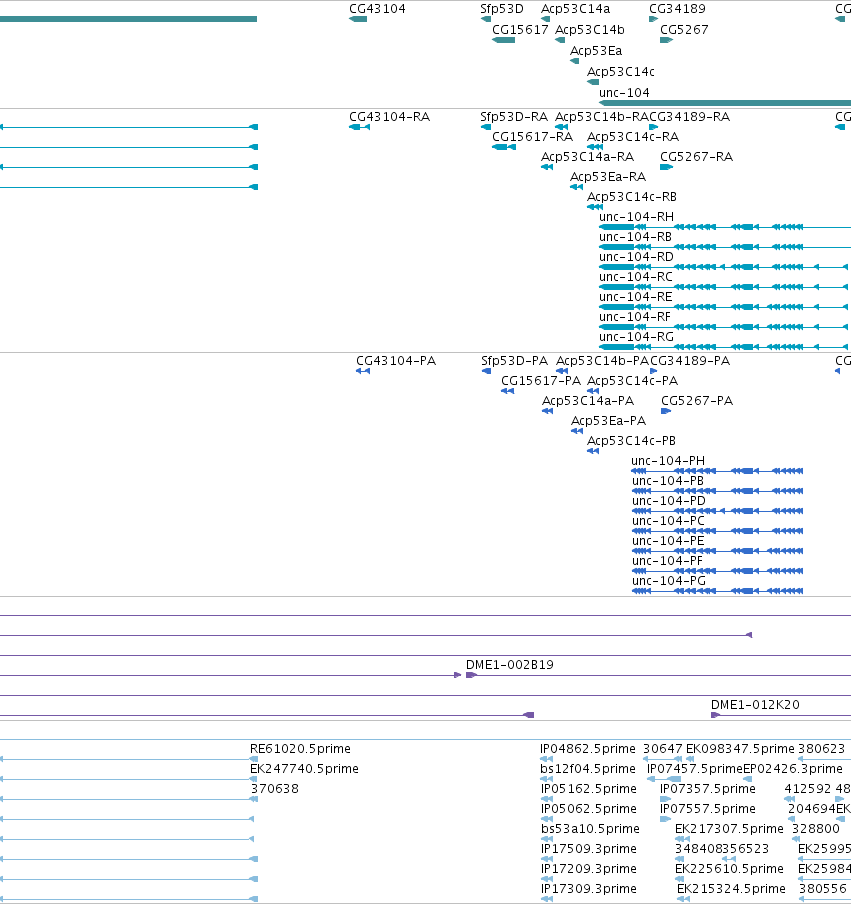851x904 pixels.
Task: Open cDNA label IP17209.3prime
Action: pos(589,868)
